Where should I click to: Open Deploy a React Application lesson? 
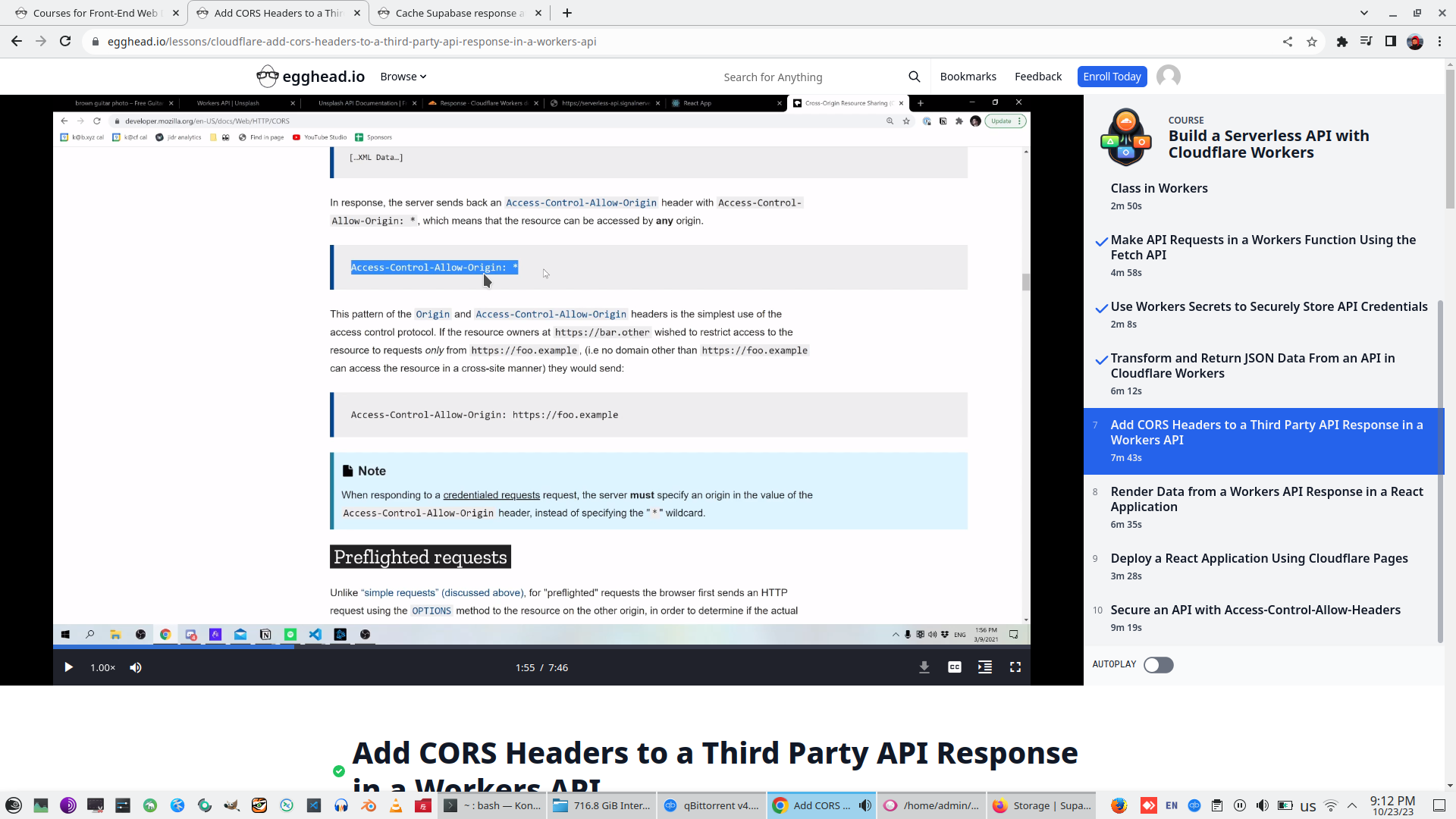[x=1259, y=559]
